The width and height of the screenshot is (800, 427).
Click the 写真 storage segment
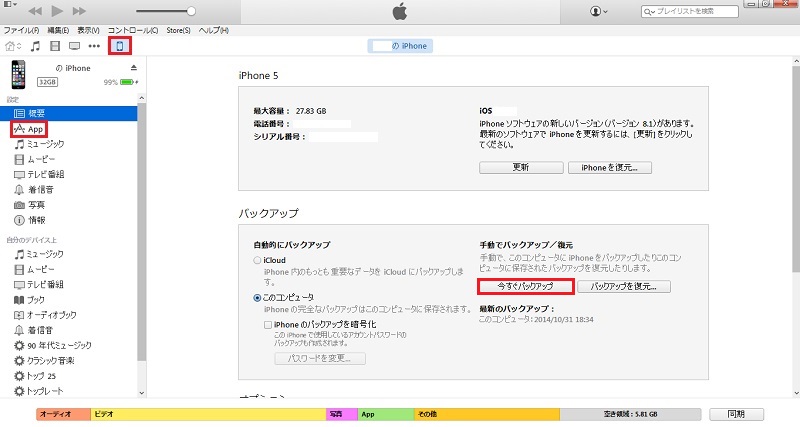click(x=342, y=414)
